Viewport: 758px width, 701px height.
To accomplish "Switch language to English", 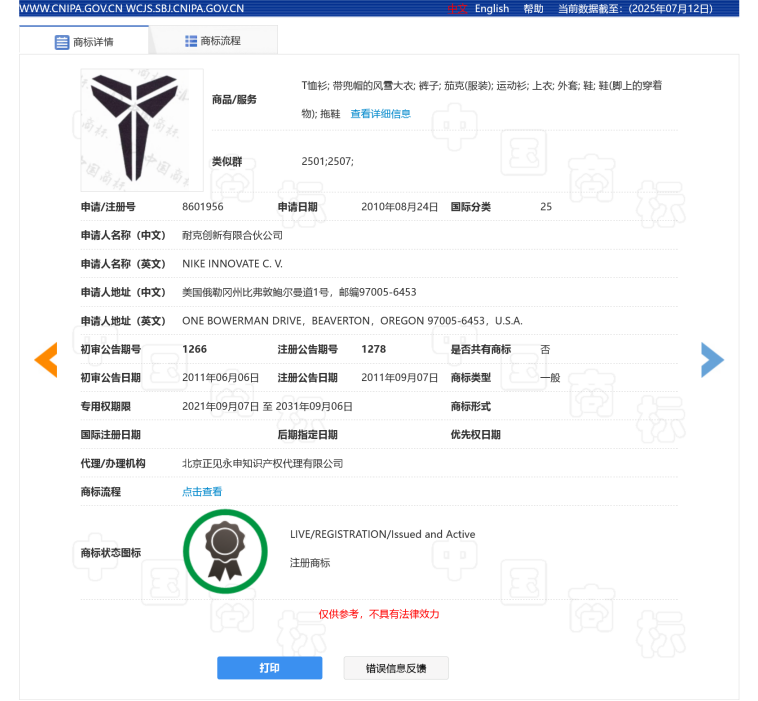I will [x=492, y=9].
